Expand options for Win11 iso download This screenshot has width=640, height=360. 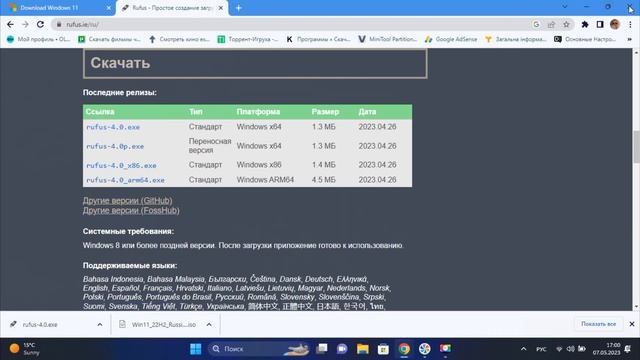pos(209,324)
